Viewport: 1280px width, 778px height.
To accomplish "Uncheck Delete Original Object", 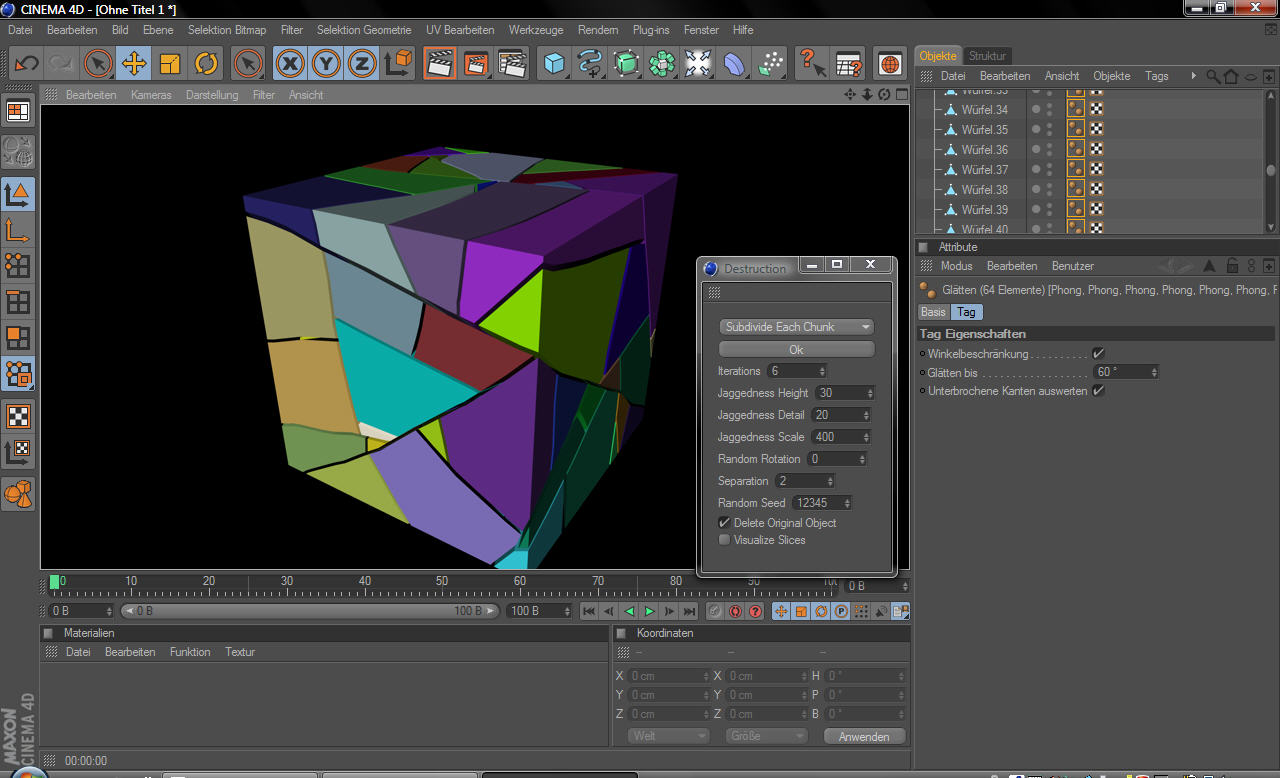I will click(x=725, y=523).
